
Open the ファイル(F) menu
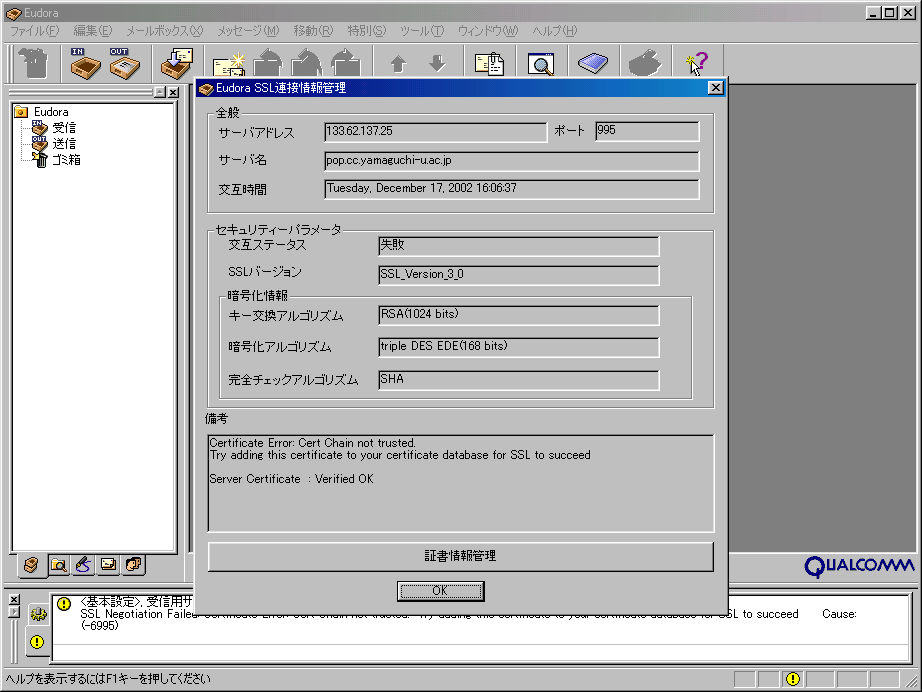click(x=35, y=31)
